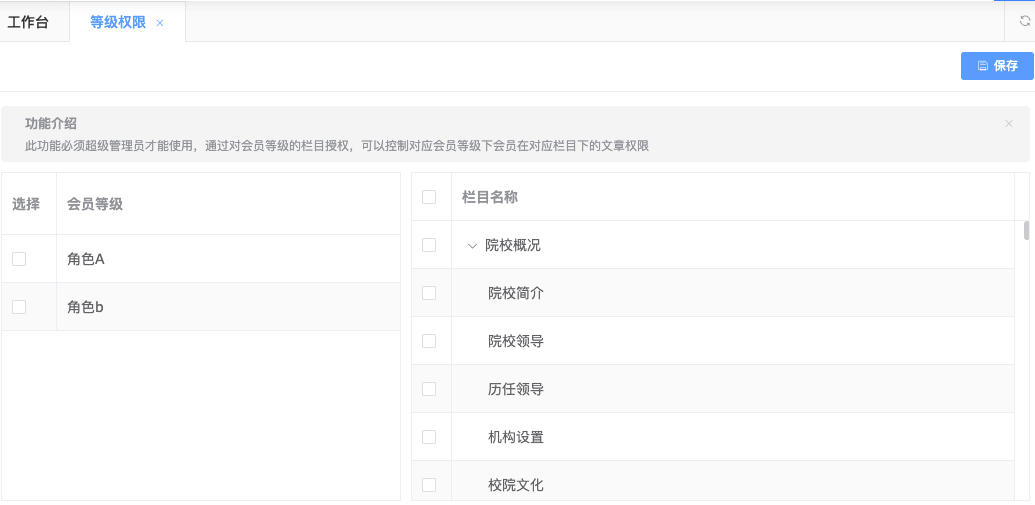Select the 机构设置 checkbox
The height and width of the screenshot is (505, 1035).
pyautogui.click(x=429, y=437)
